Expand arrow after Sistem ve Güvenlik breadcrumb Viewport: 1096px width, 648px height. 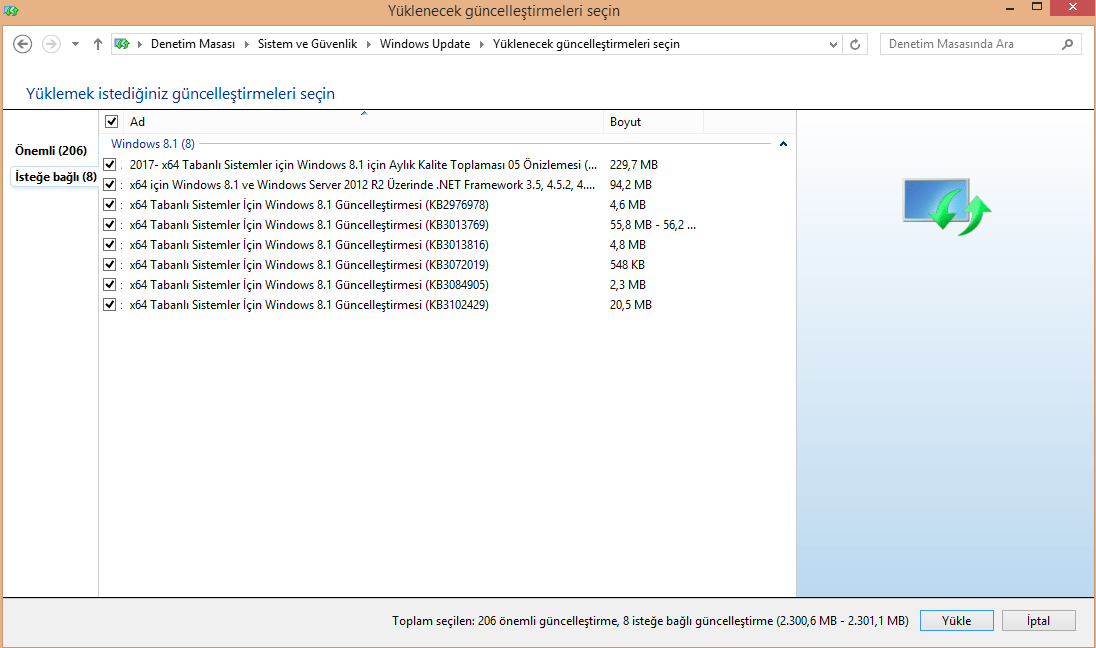click(368, 44)
